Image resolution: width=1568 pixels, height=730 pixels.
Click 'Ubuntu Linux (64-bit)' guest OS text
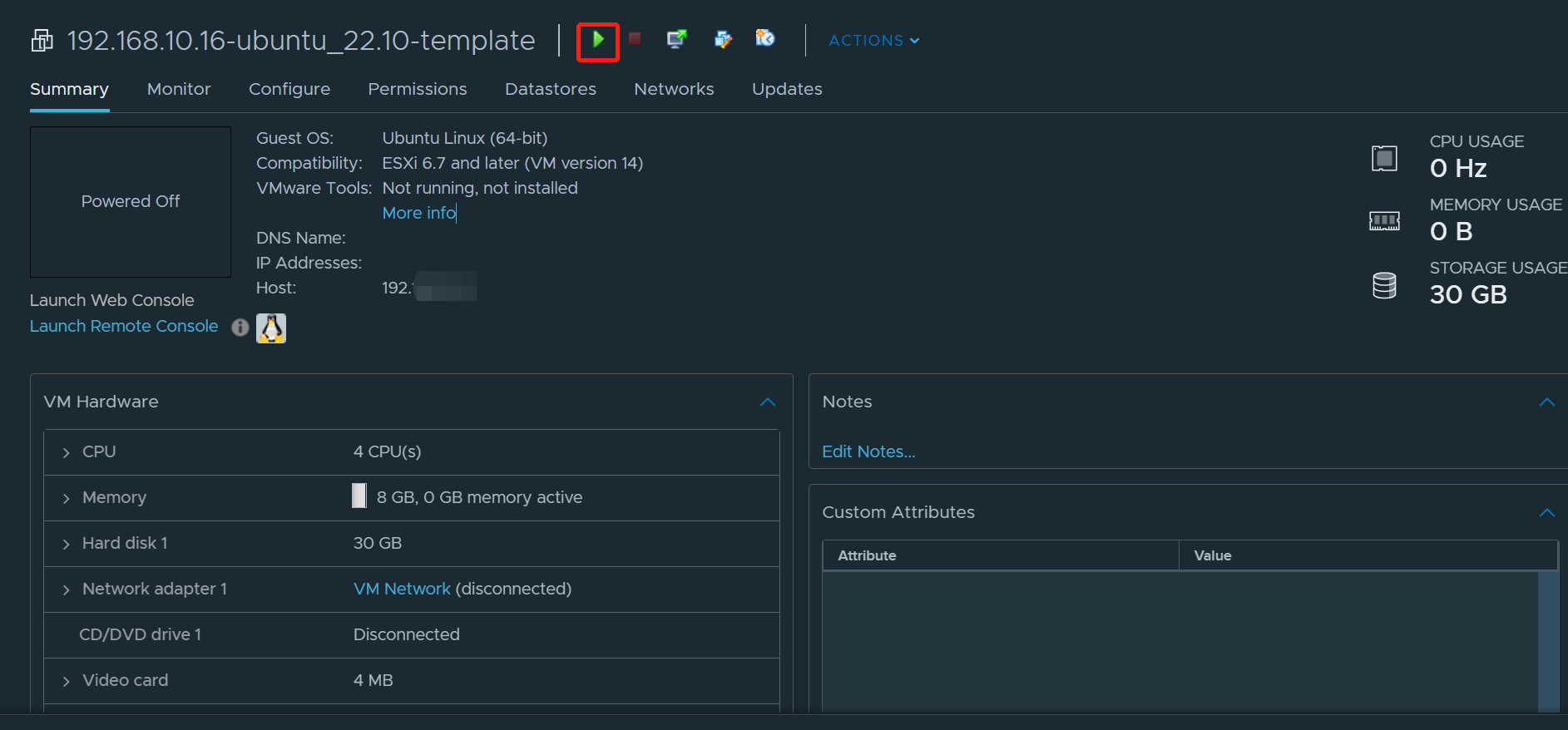(465, 138)
